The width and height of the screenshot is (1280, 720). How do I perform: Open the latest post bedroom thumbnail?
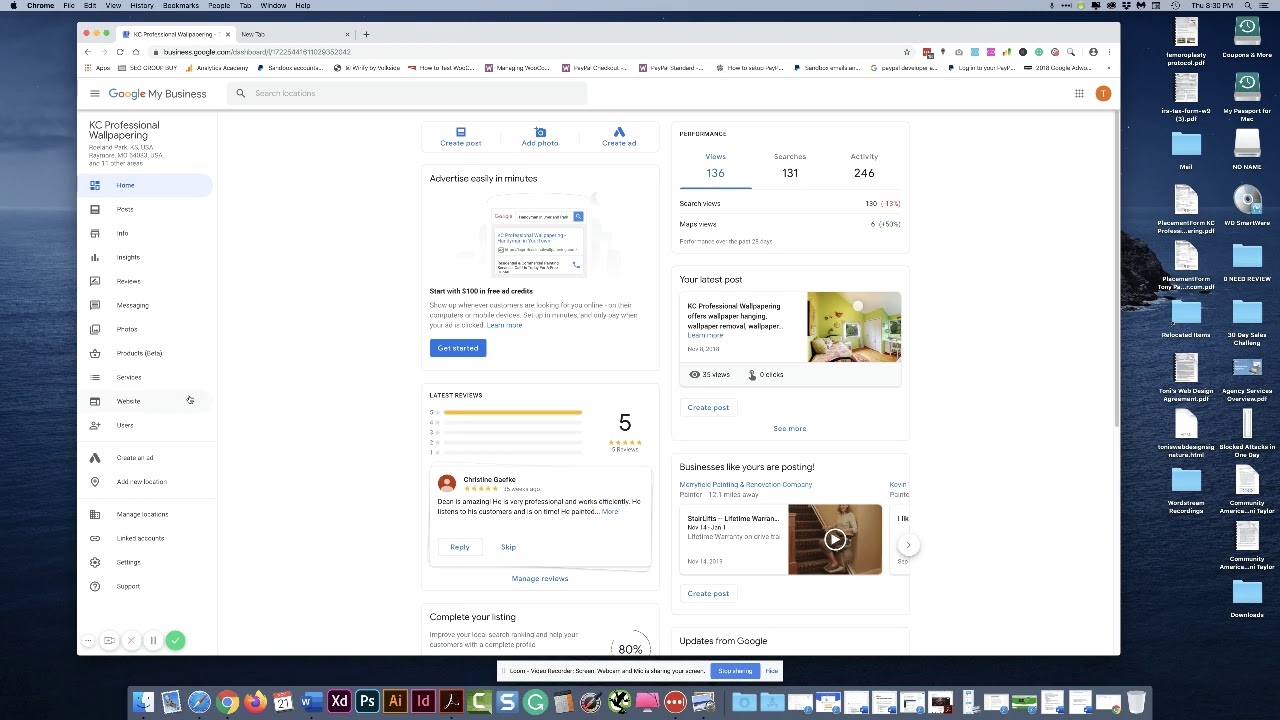pyautogui.click(x=854, y=327)
